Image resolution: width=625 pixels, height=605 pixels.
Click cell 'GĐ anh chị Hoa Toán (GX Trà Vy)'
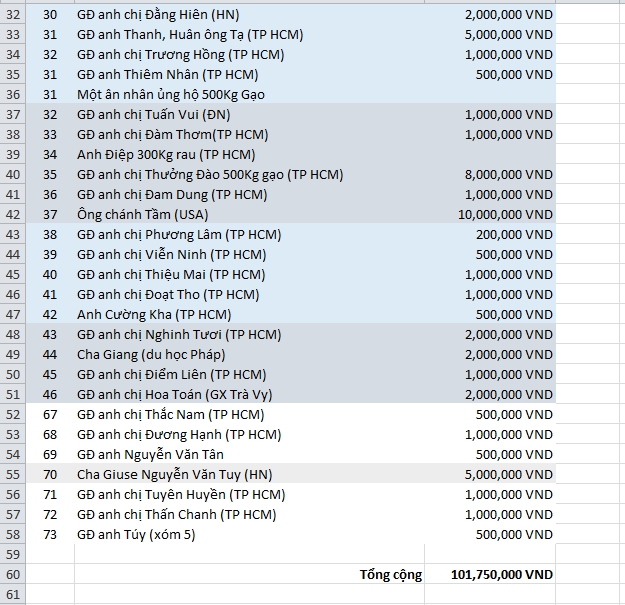(x=250, y=394)
